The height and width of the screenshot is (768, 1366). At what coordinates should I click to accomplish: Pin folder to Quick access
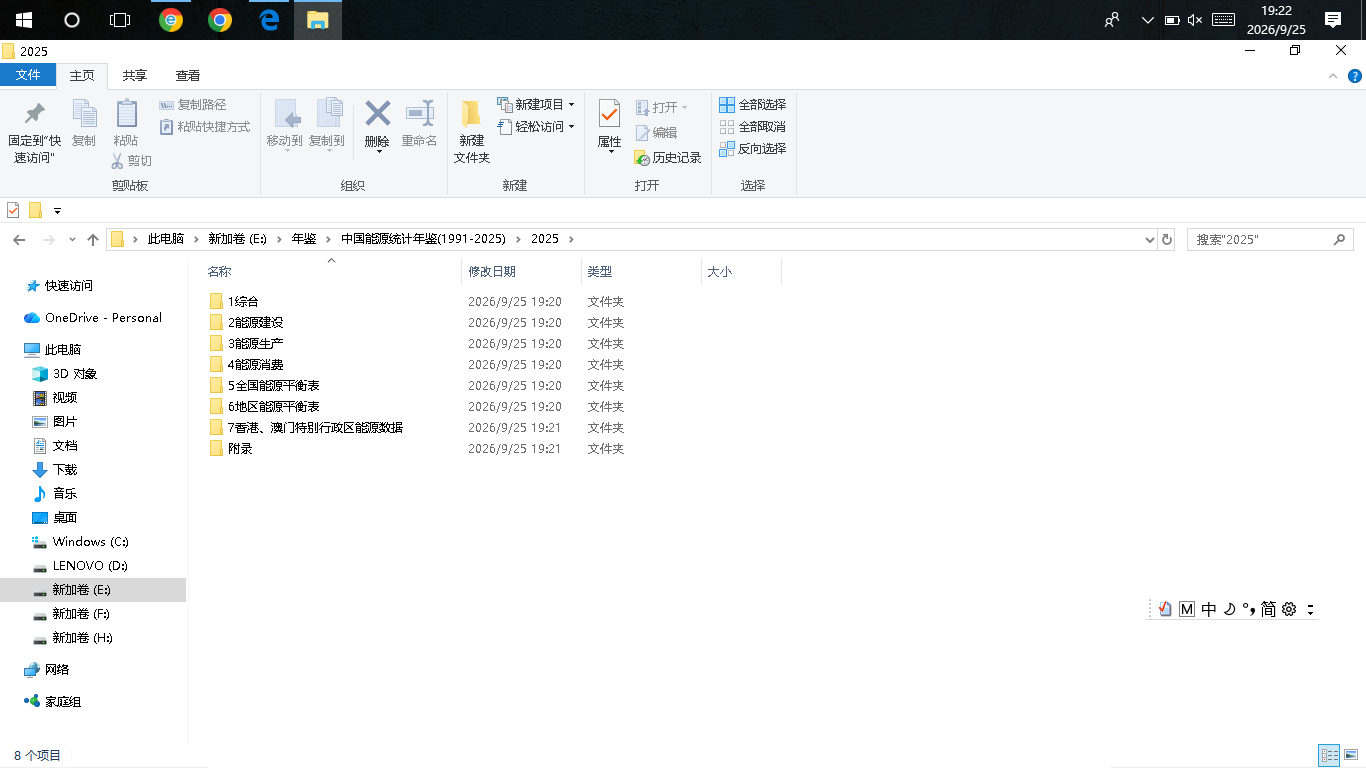coord(35,133)
